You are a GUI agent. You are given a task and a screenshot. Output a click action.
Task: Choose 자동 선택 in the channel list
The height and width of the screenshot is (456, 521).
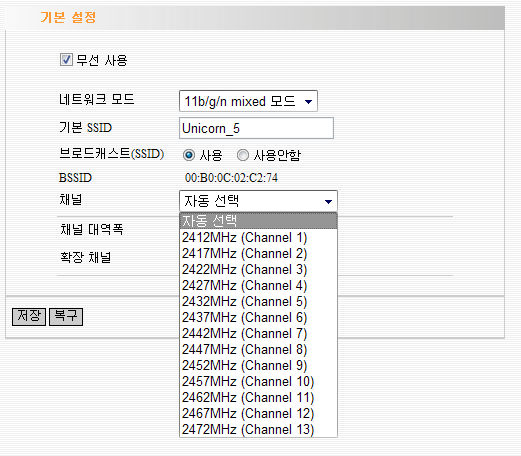coord(258,221)
